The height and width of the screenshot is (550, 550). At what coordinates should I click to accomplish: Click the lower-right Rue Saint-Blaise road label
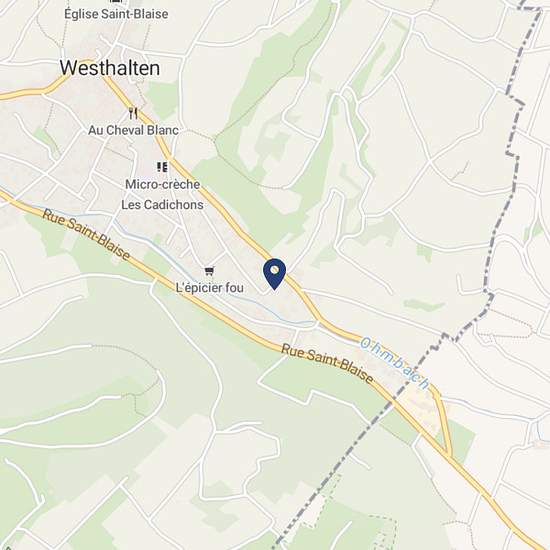[x=328, y=364]
